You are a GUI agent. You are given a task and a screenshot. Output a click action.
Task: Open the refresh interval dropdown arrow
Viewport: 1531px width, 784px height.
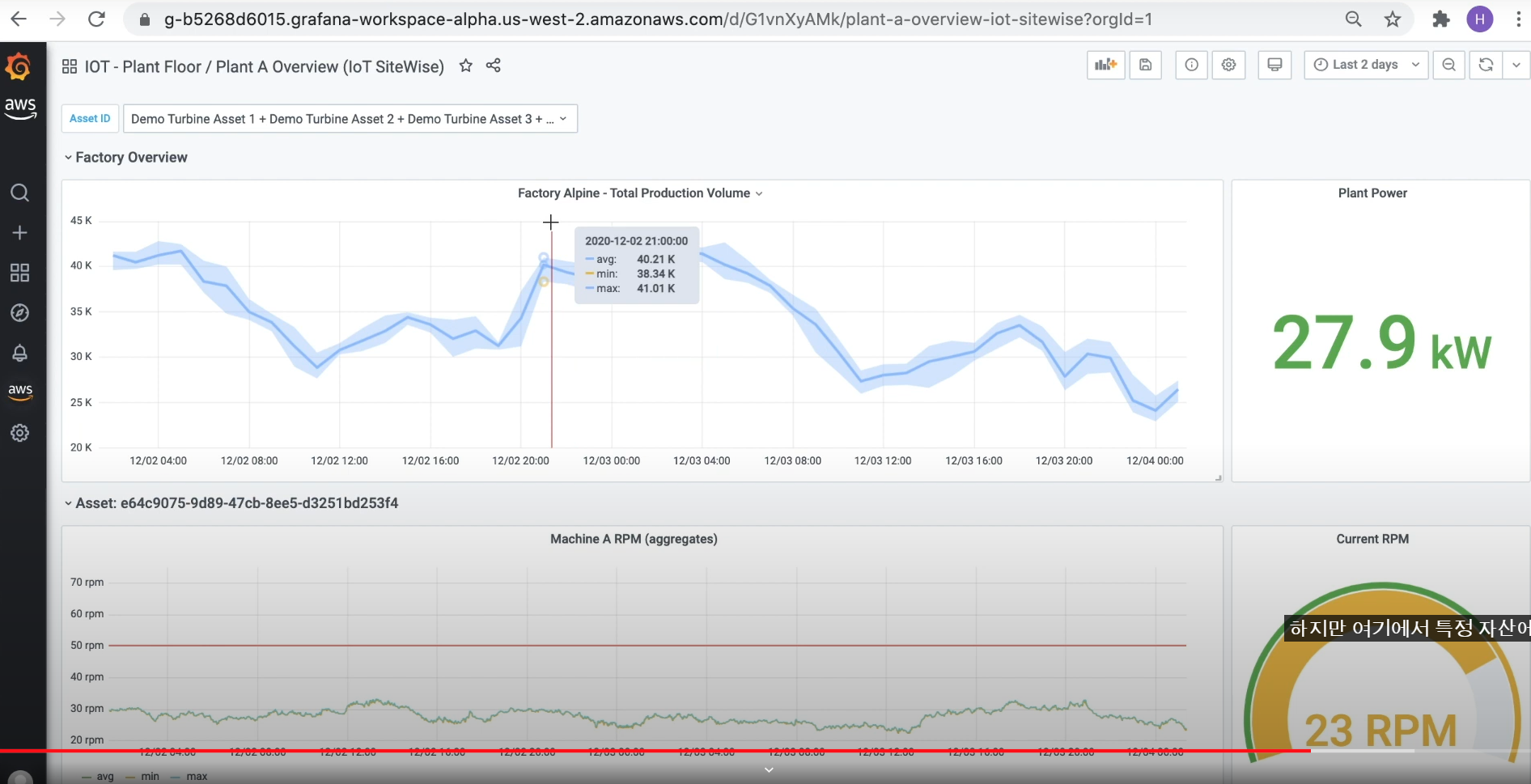coord(1516,65)
